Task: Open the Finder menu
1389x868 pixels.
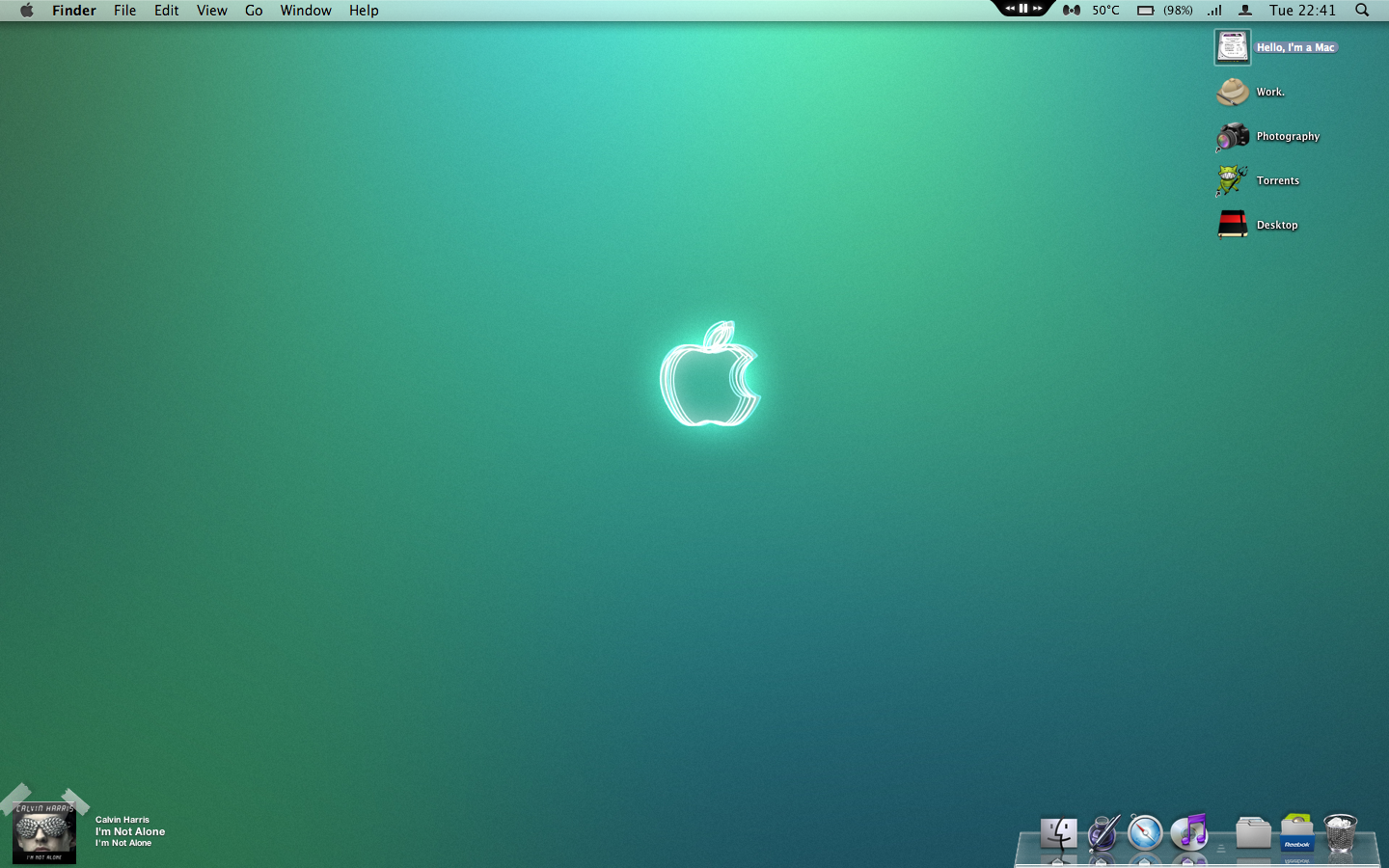Action: (74, 10)
